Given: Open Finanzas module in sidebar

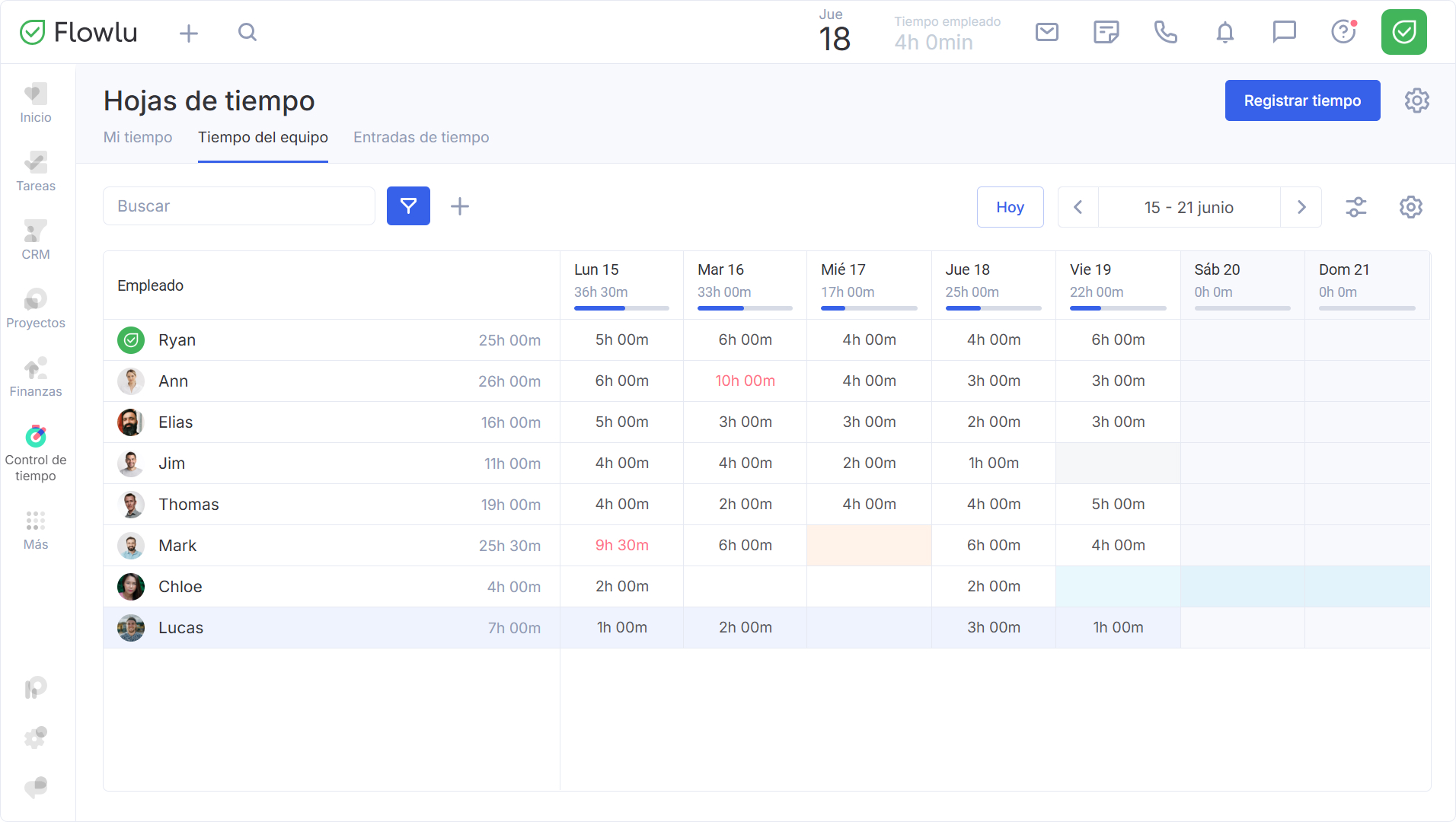Looking at the screenshot, I should (x=36, y=378).
